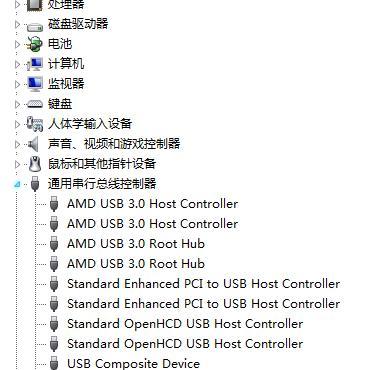Click the battery (电池) category icon

point(35,44)
